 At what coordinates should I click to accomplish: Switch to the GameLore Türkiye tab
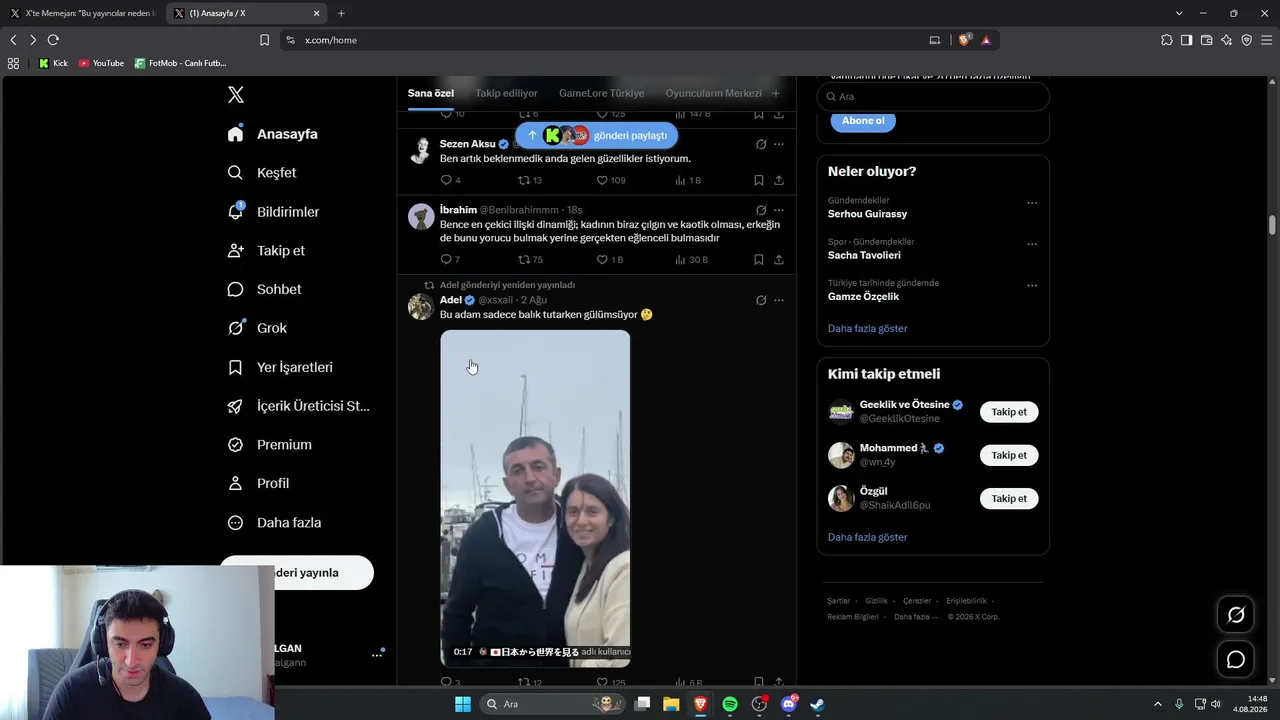601,93
